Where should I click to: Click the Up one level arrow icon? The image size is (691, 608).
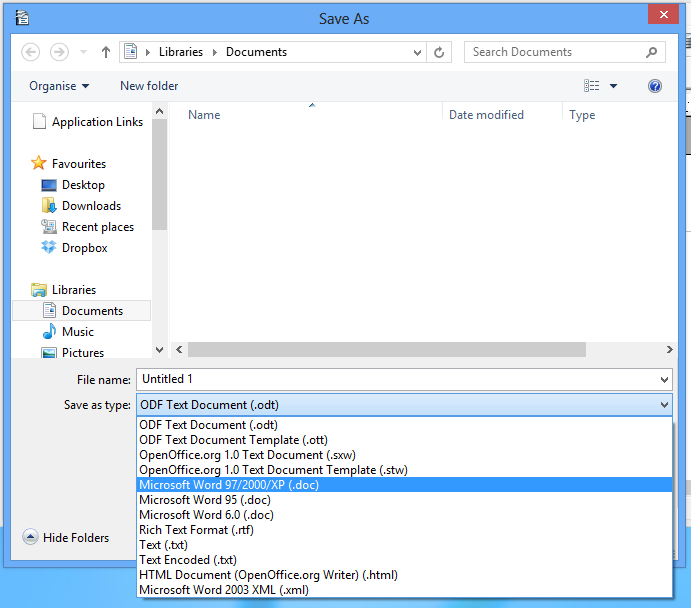pos(106,52)
